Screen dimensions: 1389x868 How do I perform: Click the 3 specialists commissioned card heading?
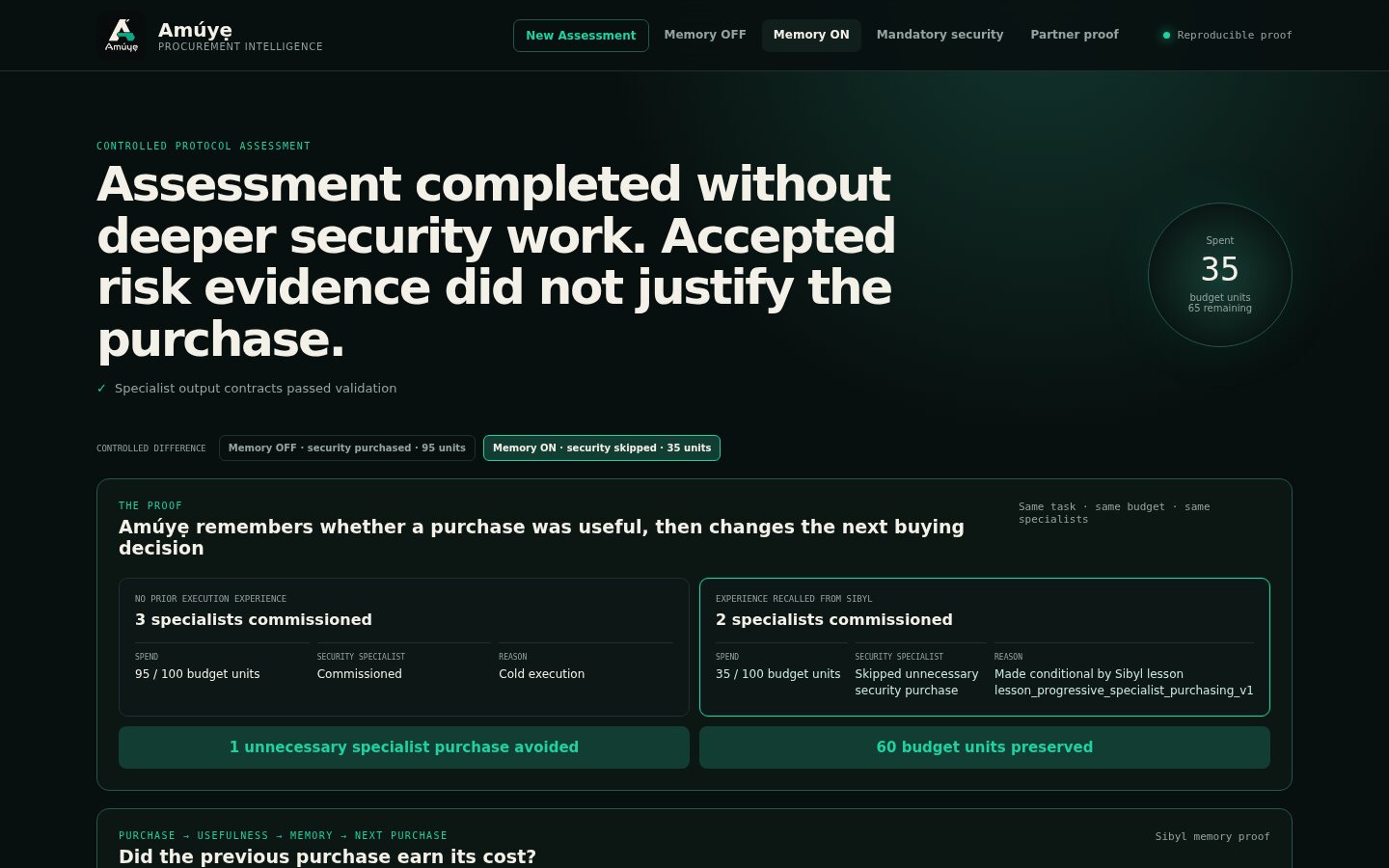(254, 619)
